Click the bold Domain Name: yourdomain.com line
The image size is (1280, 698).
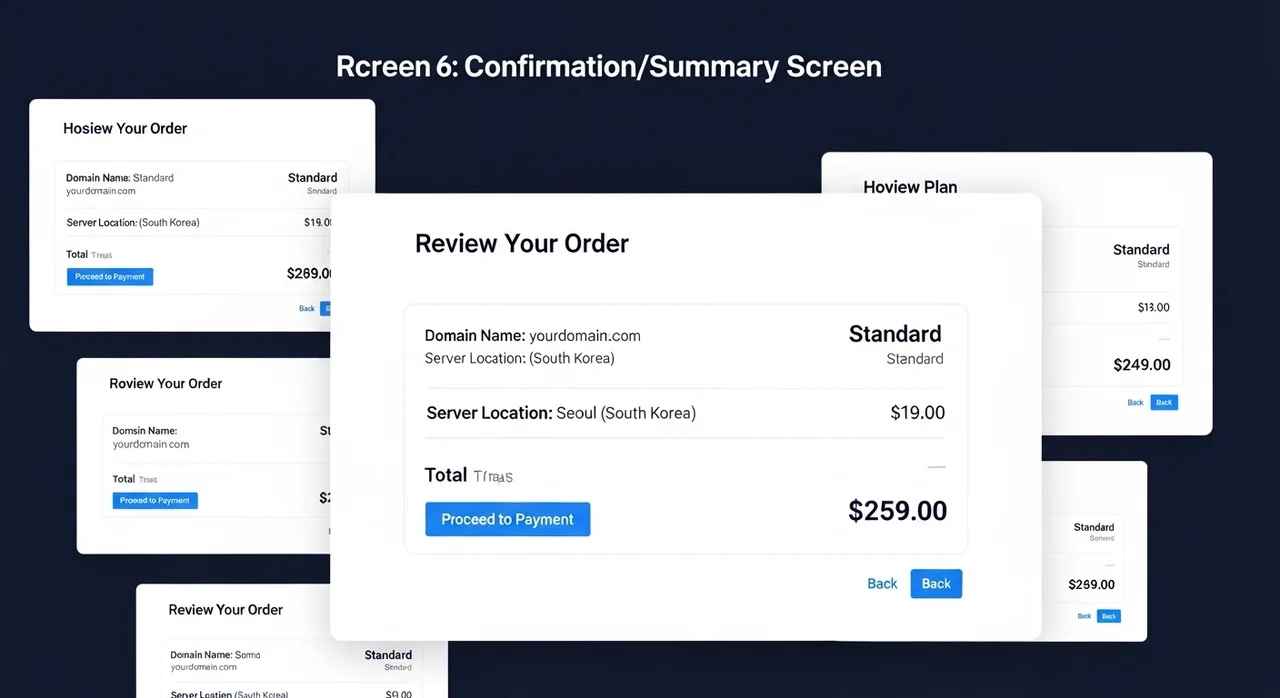click(x=532, y=336)
